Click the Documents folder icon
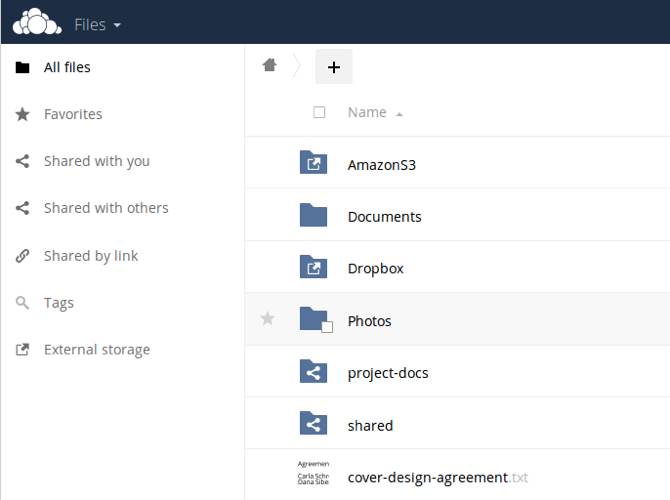The height and width of the screenshot is (500, 670). pos(313,215)
